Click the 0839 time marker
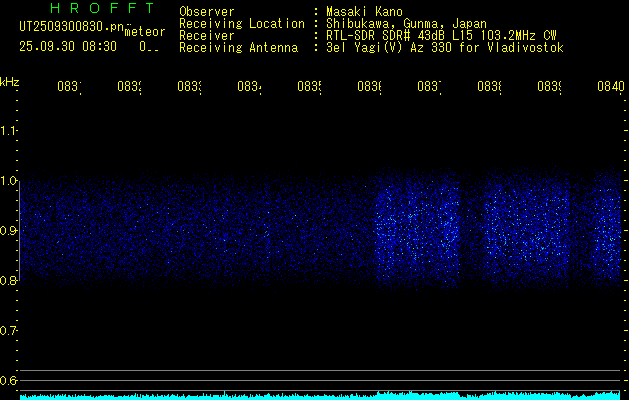Image resolution: width=629 pixels, height=400 pixels. click(x=549, y=87)
